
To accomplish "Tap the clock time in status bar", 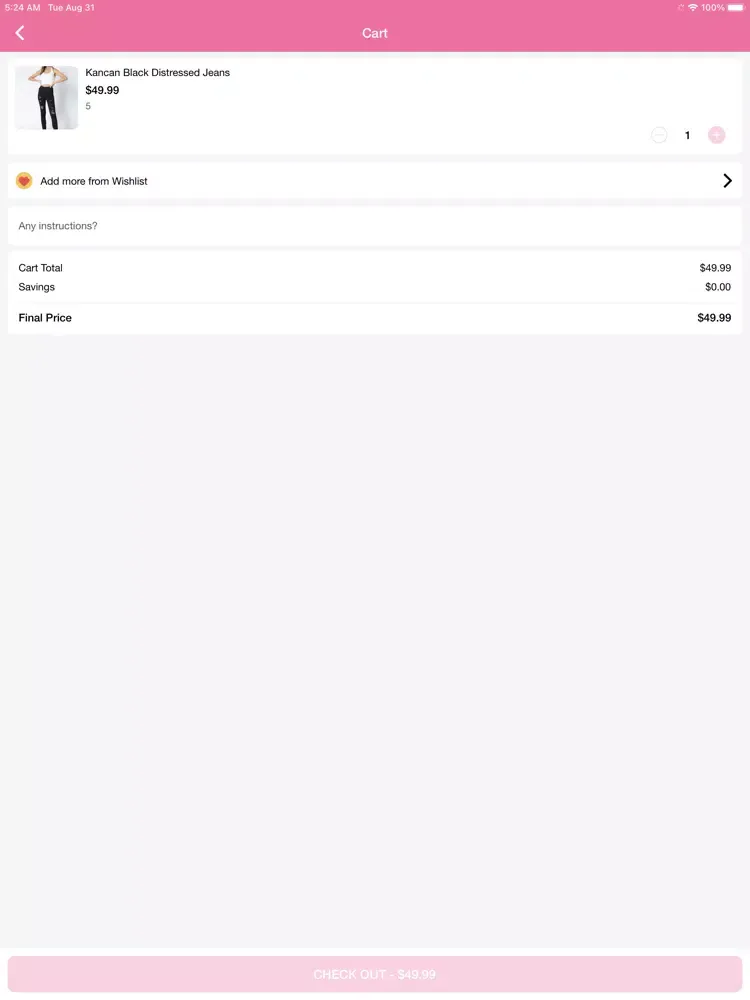I will (x=22, y=7).
